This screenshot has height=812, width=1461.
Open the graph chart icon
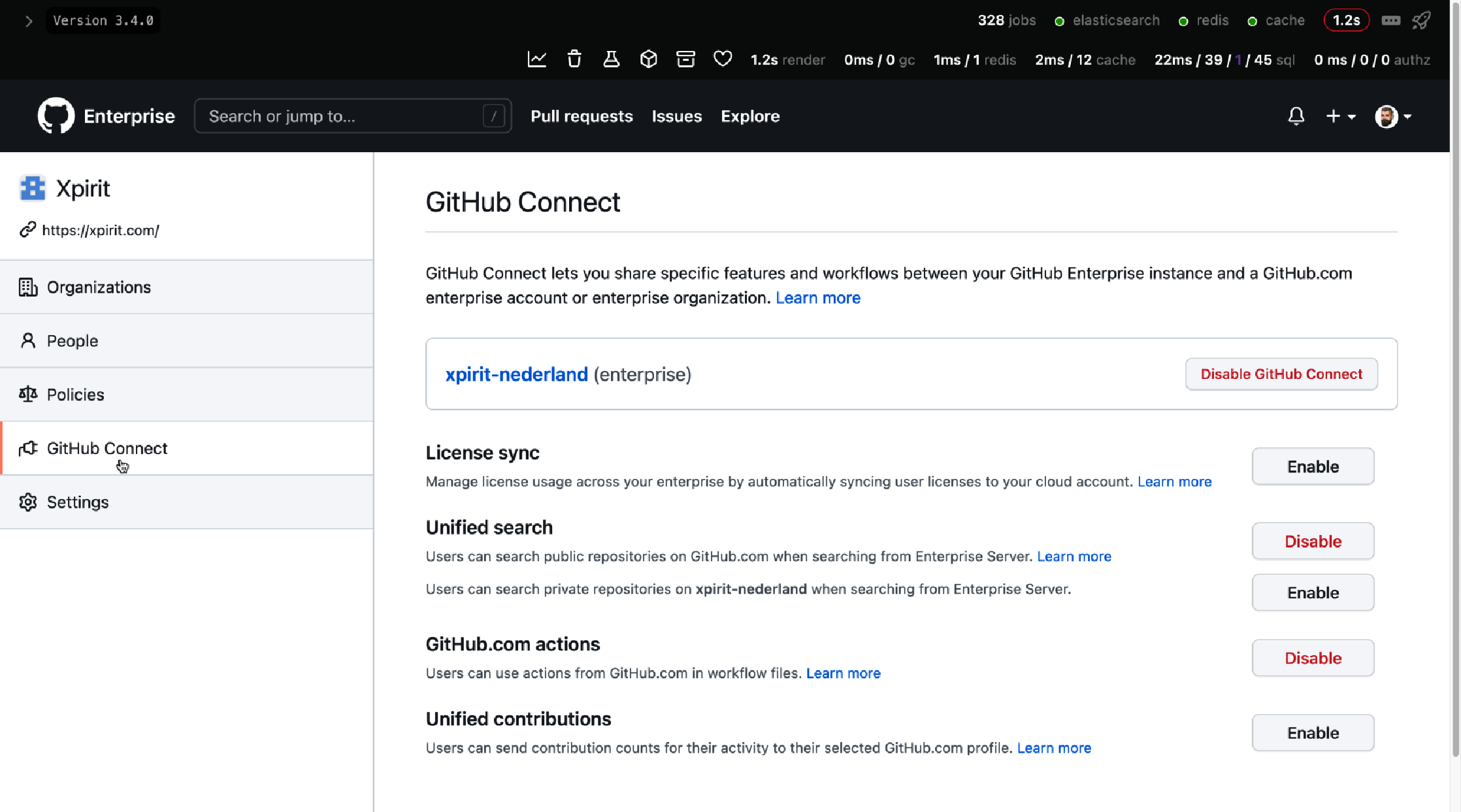pyautogui.click(x=536, y=59)
